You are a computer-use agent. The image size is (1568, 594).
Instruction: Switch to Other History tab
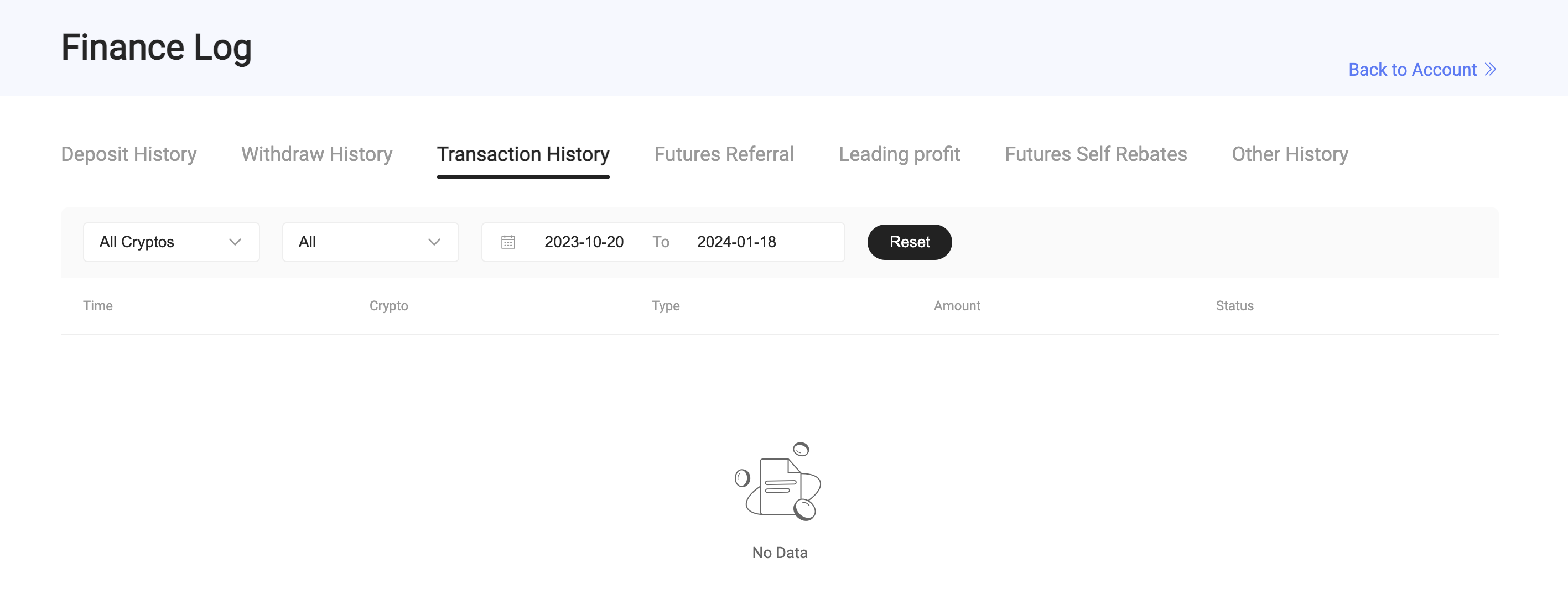tap(1290, 154)
